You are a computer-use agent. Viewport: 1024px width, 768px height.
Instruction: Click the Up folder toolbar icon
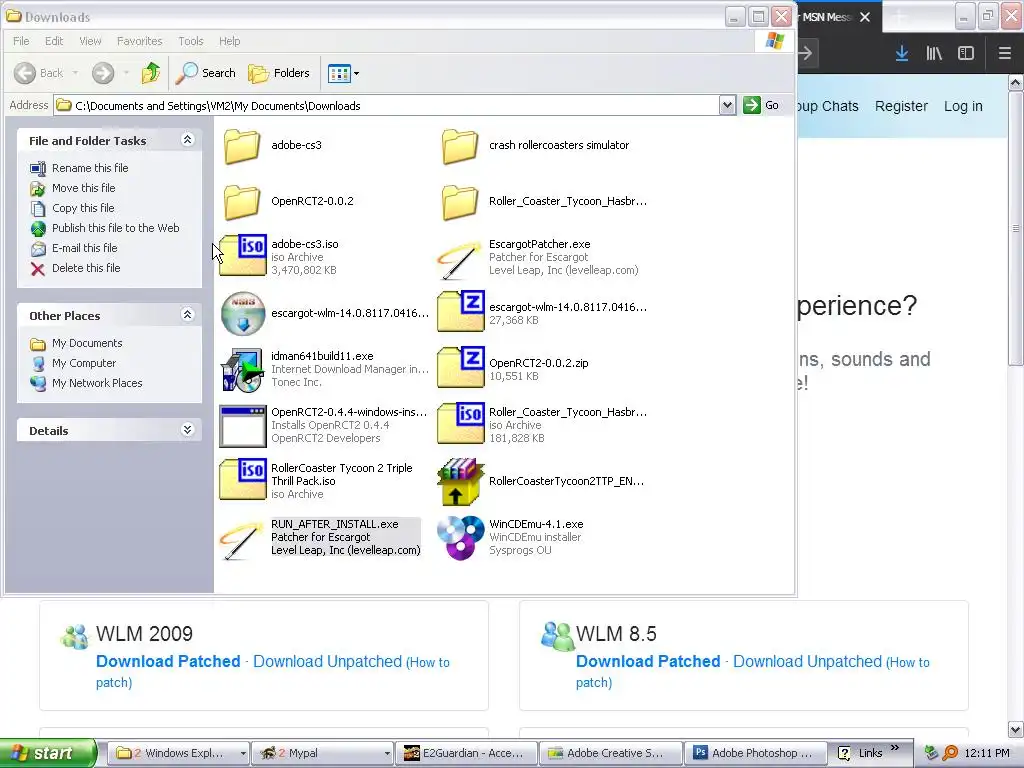151,72
